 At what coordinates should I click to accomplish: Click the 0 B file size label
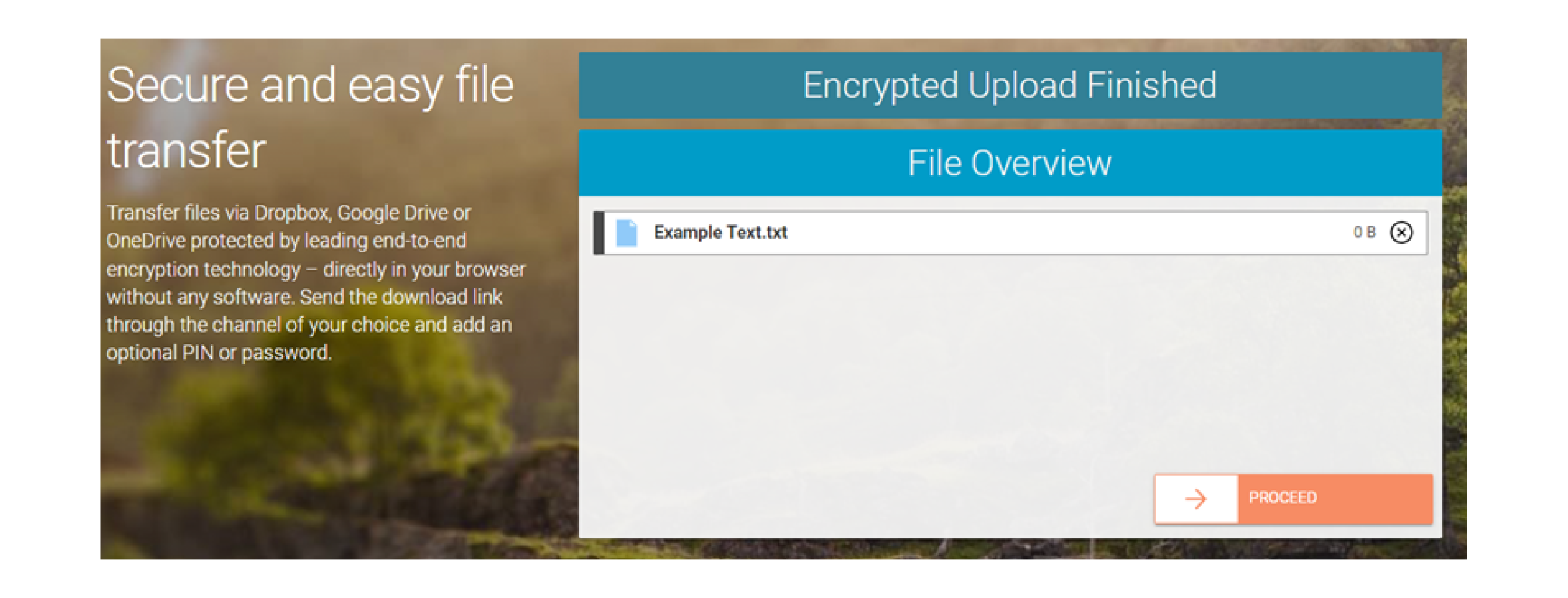1364,232
